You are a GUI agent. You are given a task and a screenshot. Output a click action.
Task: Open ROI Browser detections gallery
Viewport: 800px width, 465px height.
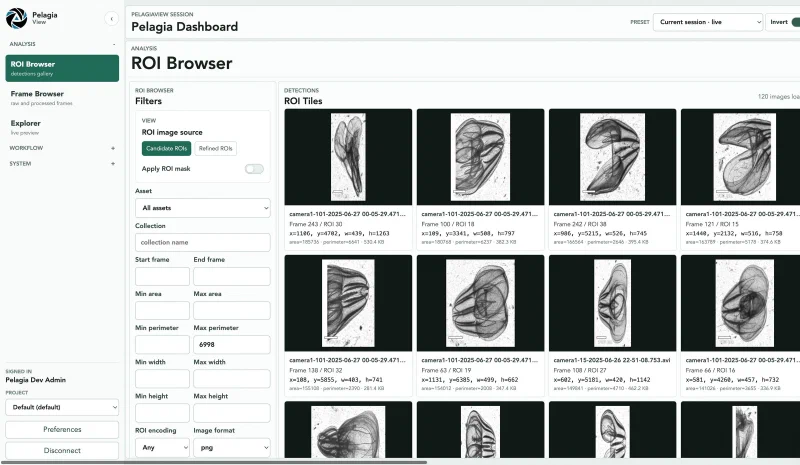tap(62, 68)
